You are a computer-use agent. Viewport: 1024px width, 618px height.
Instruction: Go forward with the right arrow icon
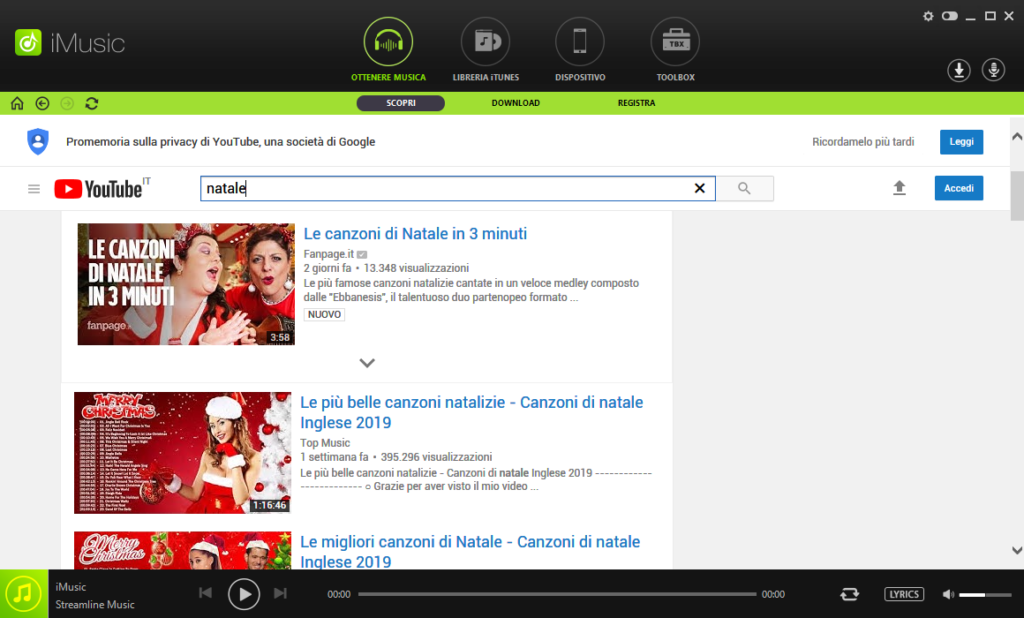pos(67,103)
